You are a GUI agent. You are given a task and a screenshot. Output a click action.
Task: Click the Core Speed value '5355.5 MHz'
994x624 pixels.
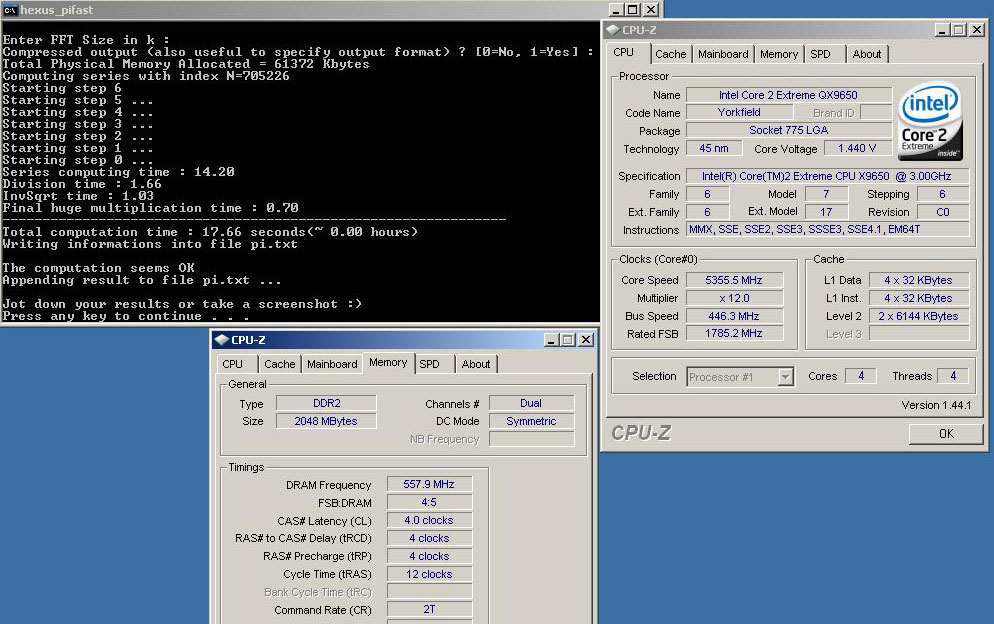pos(734,280)
